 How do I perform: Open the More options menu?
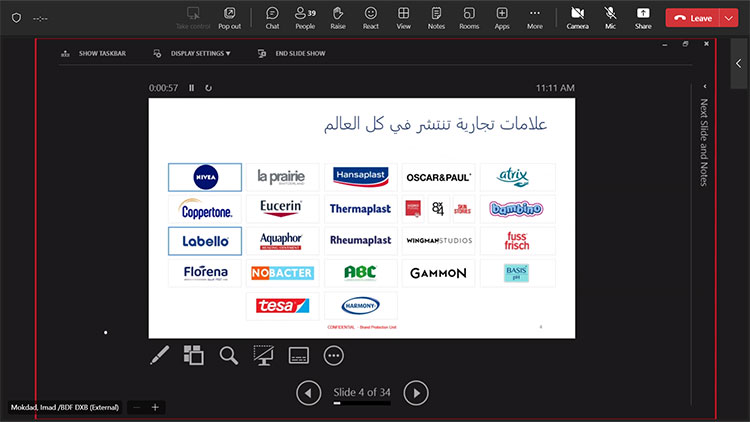(535, 17)
